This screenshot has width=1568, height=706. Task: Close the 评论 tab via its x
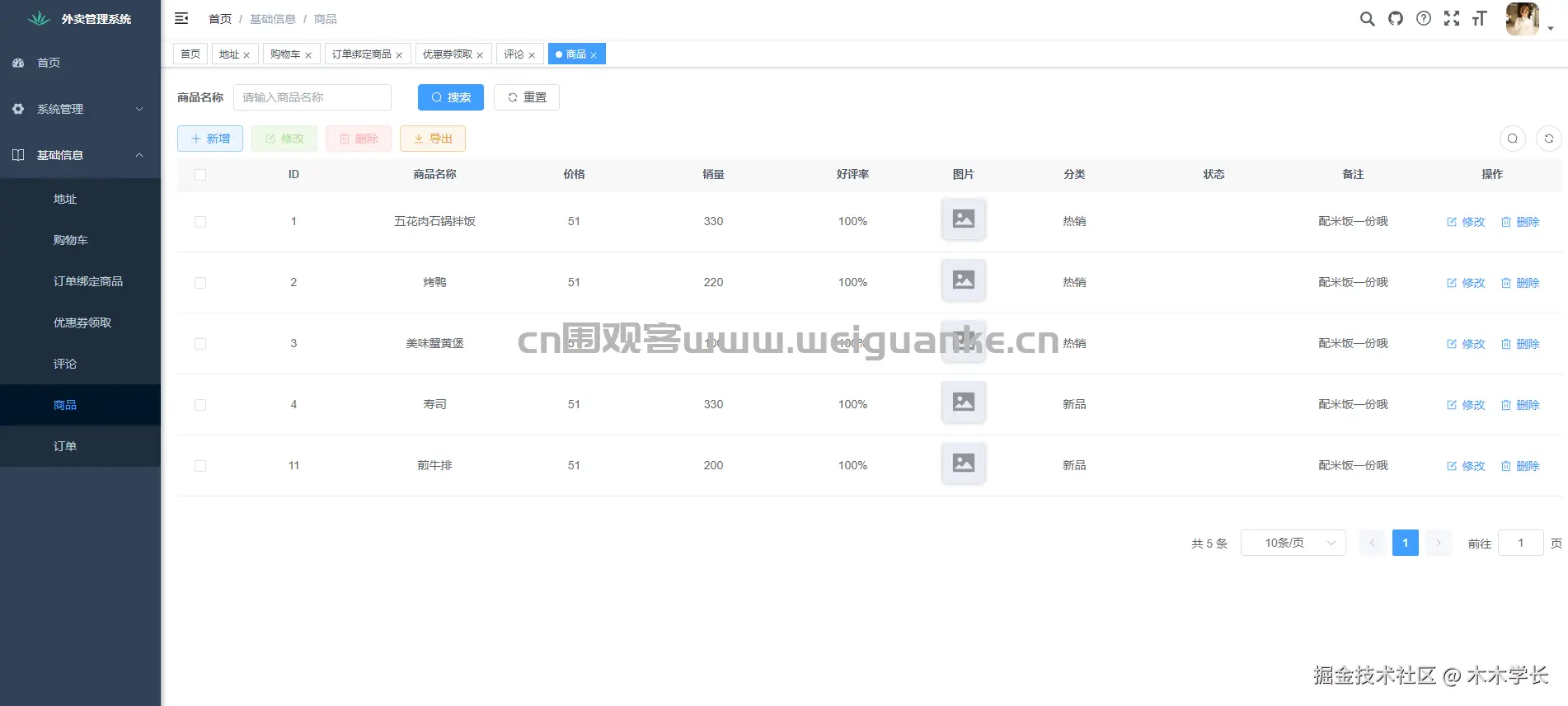pyautogui.click(x=531, y=55)
